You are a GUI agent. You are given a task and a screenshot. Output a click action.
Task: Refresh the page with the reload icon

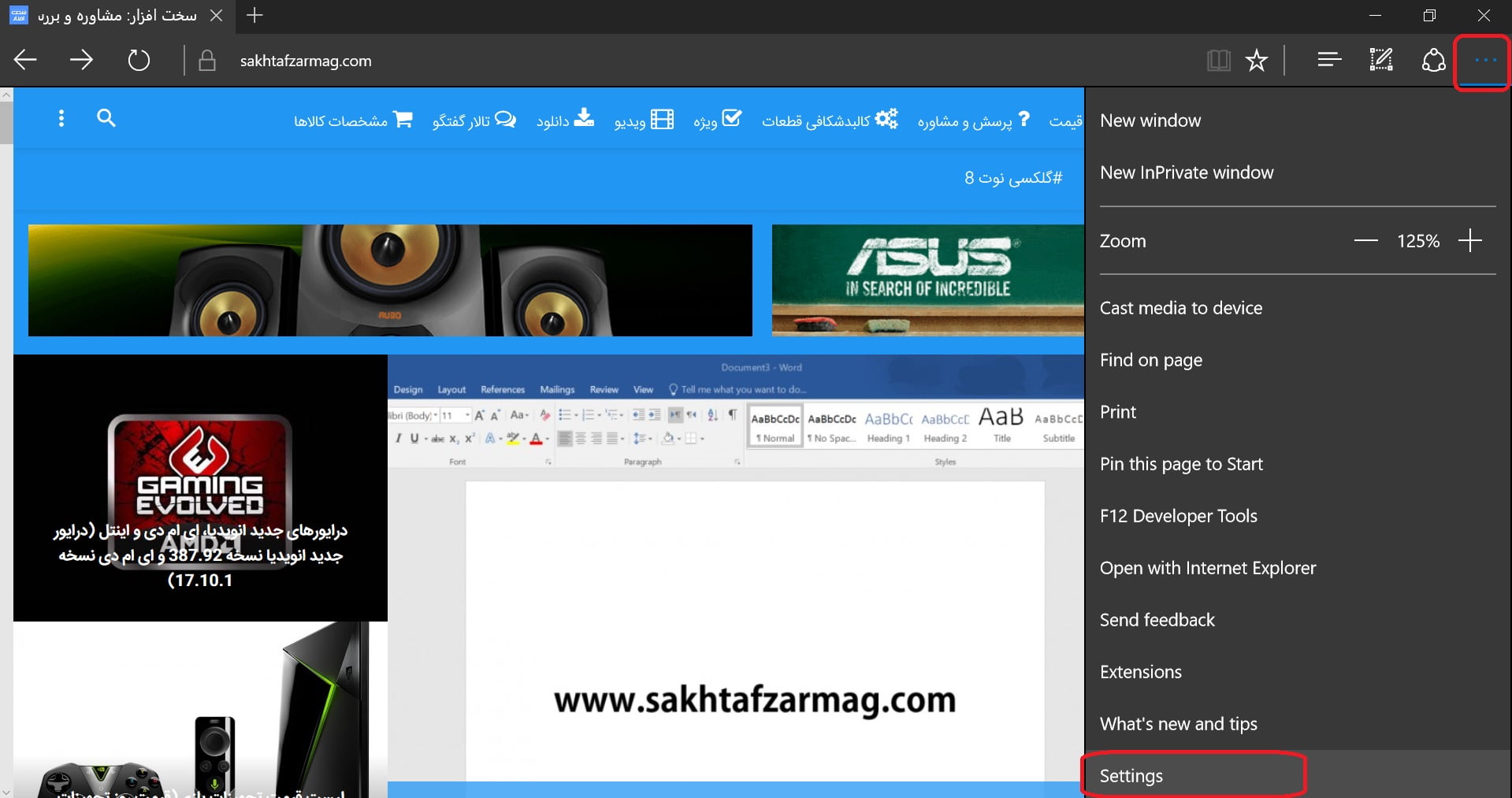(x=139, y=60)
